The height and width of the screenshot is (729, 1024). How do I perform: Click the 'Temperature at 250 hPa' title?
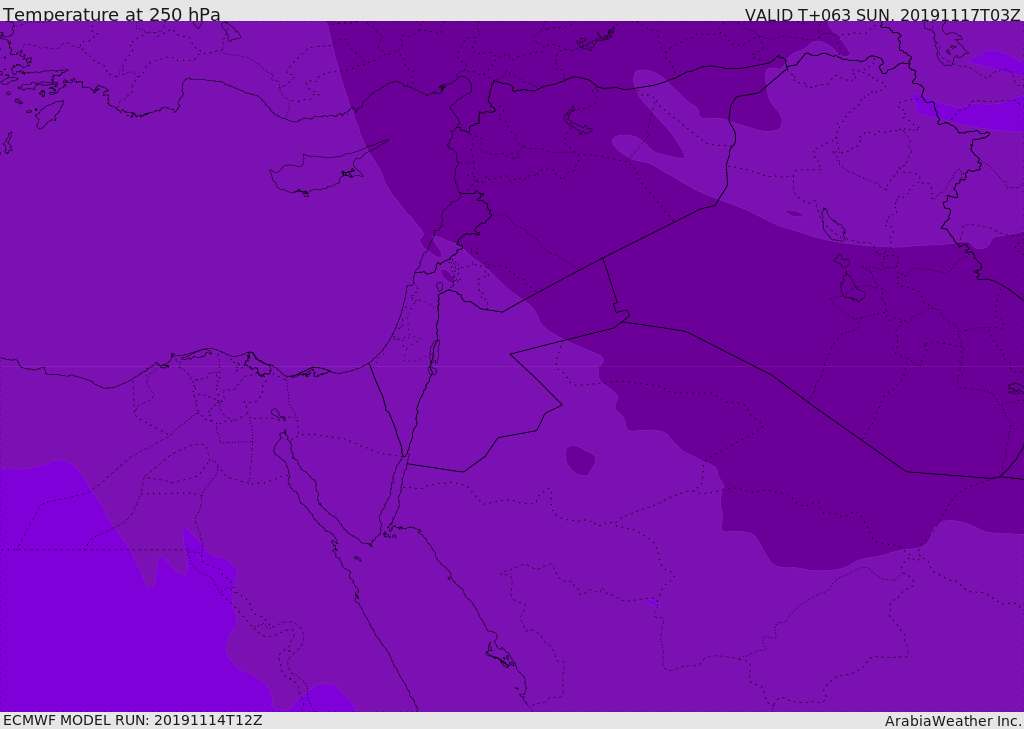pyautogui.click(x=111, y=15)
